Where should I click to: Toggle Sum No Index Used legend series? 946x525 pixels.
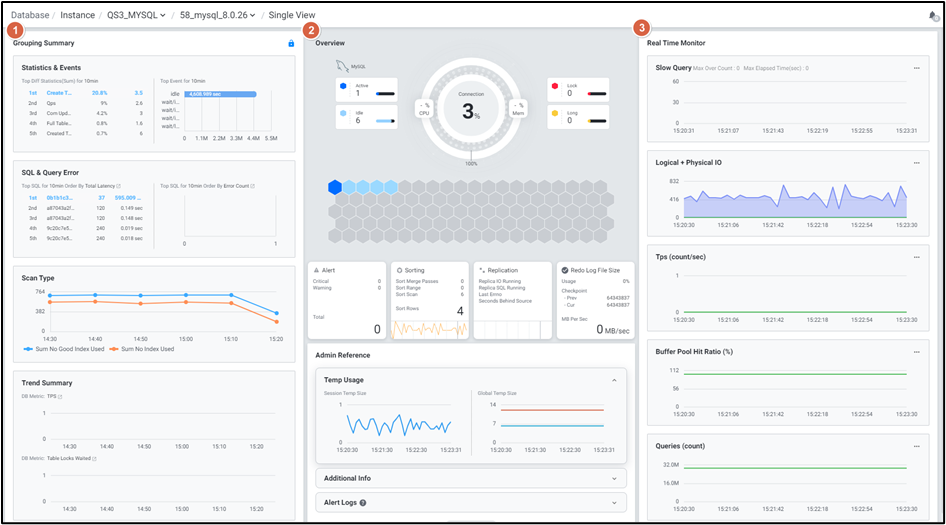pyautogui.click(x=142, y=349)
